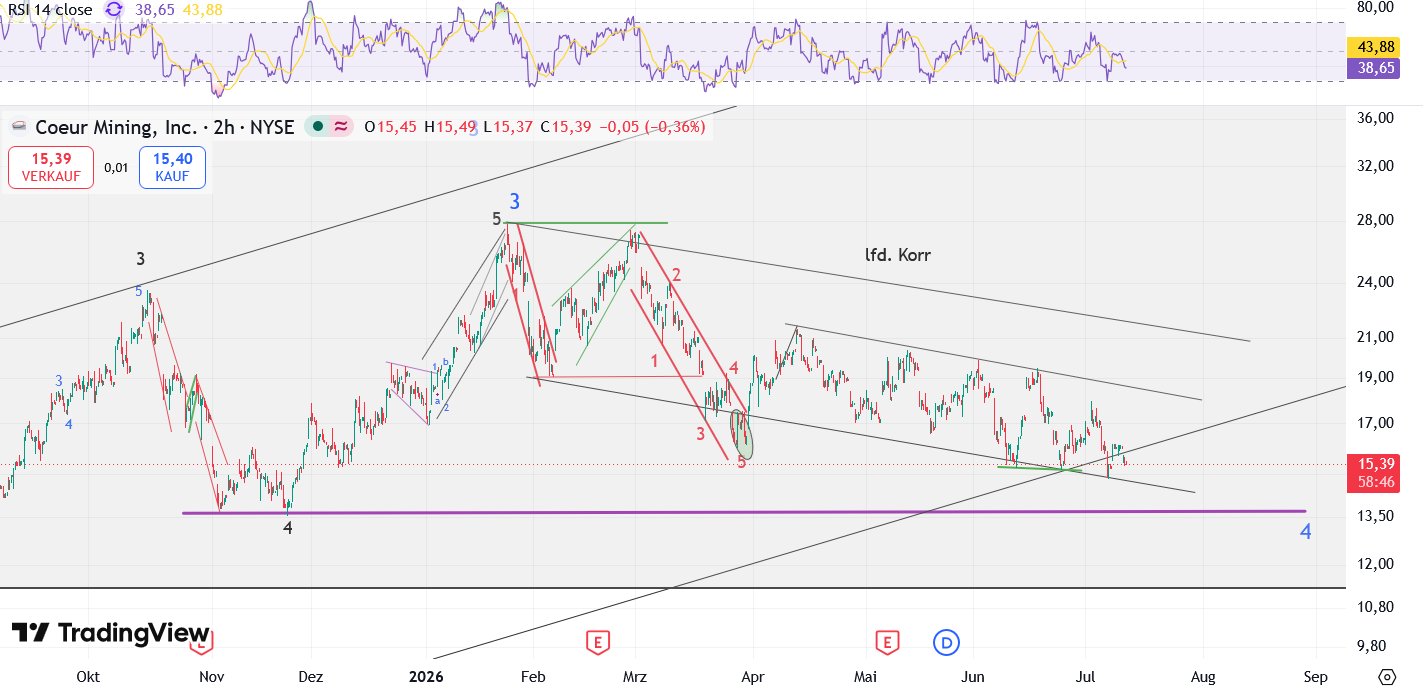This screenshot has width=1423, height=692.
Task: Select the purple horizontal support line
Action: click(x=744, y=512)
